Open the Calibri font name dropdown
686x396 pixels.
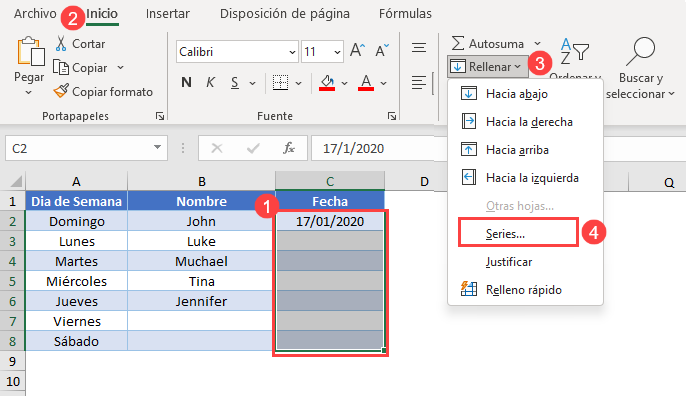coord(292,52)
